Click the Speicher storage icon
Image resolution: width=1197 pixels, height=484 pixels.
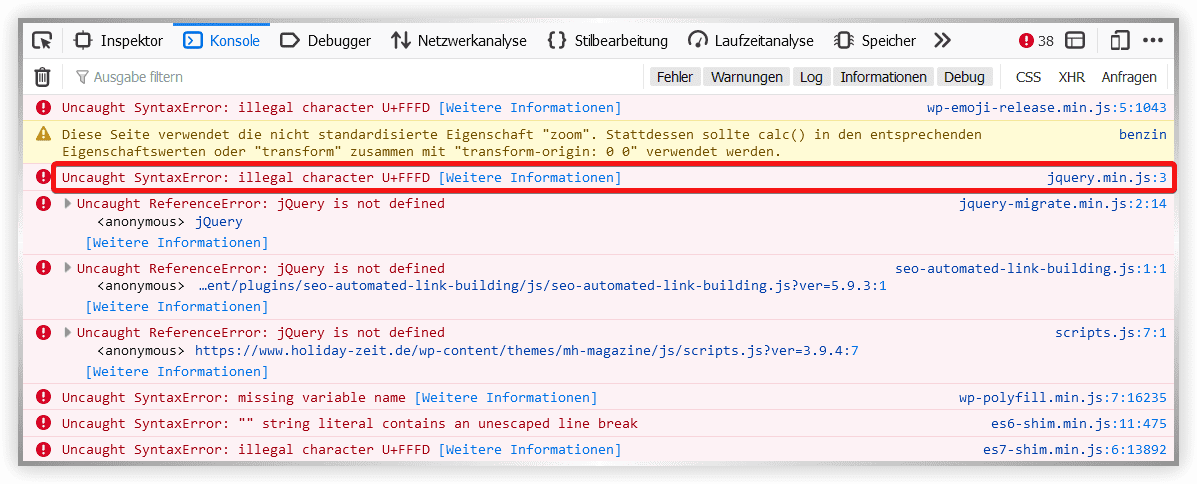pyautogui.click(x=844, y=41)
